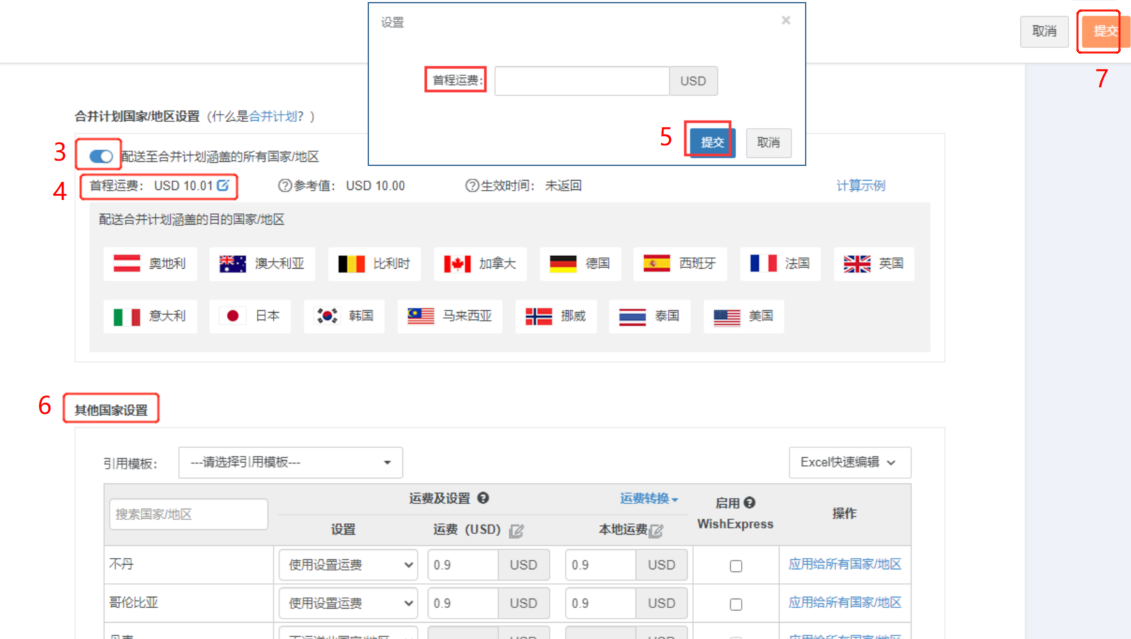Viewport: 1131px width, 639px height.
Task: Open the 计算示例 link
Action: [860, 186]
